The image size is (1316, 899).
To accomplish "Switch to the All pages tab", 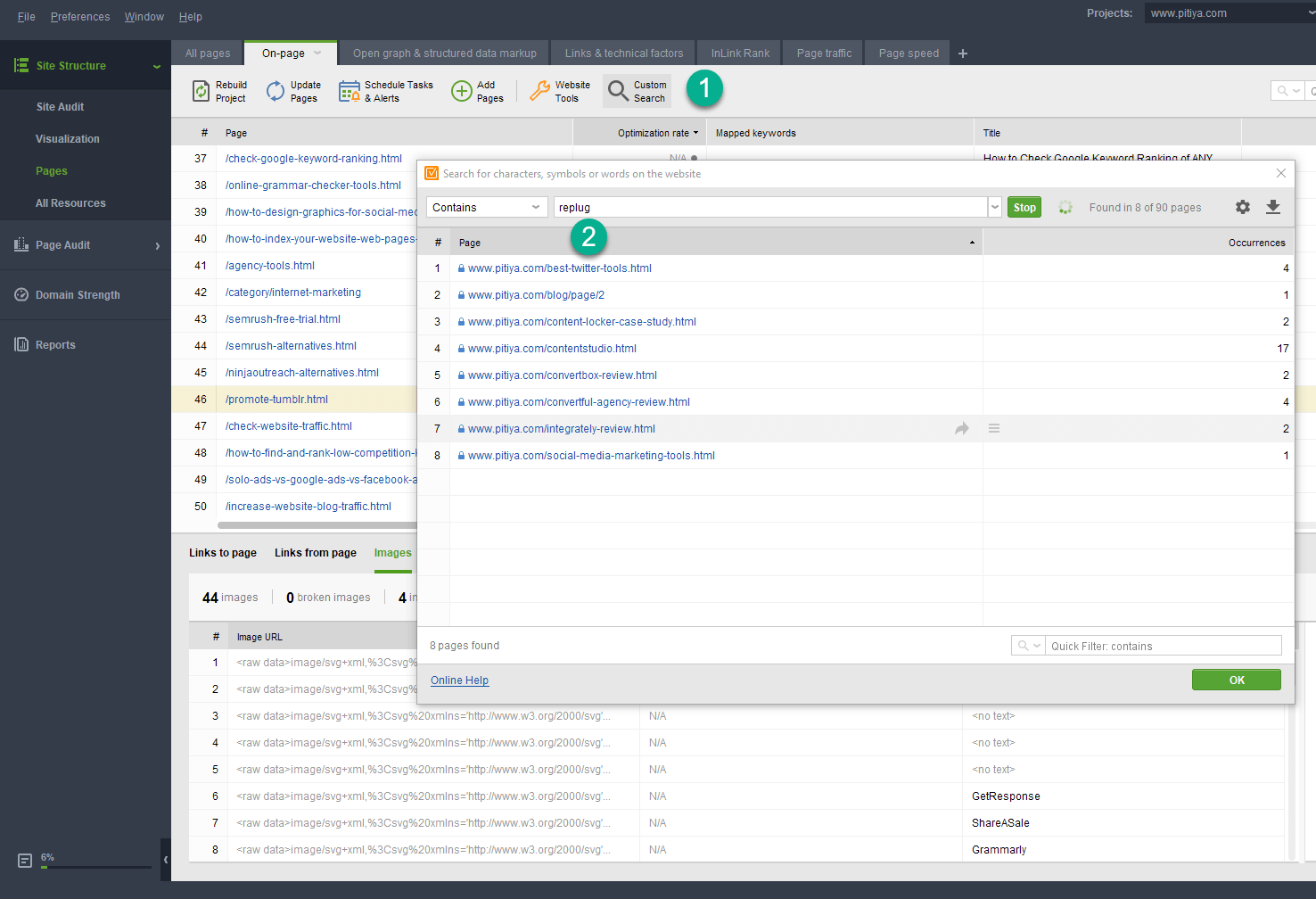I will (x=208, y=54).
